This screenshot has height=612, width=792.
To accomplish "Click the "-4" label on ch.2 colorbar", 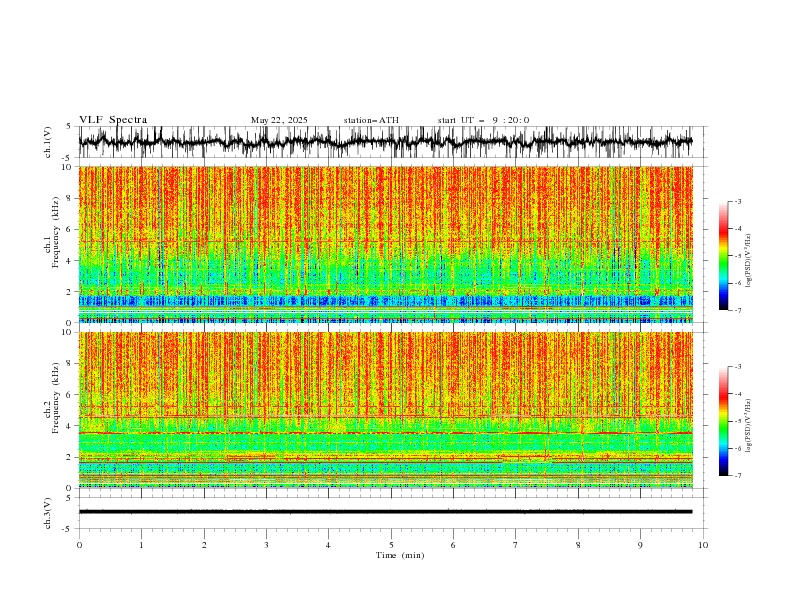I will pos(738,394).
